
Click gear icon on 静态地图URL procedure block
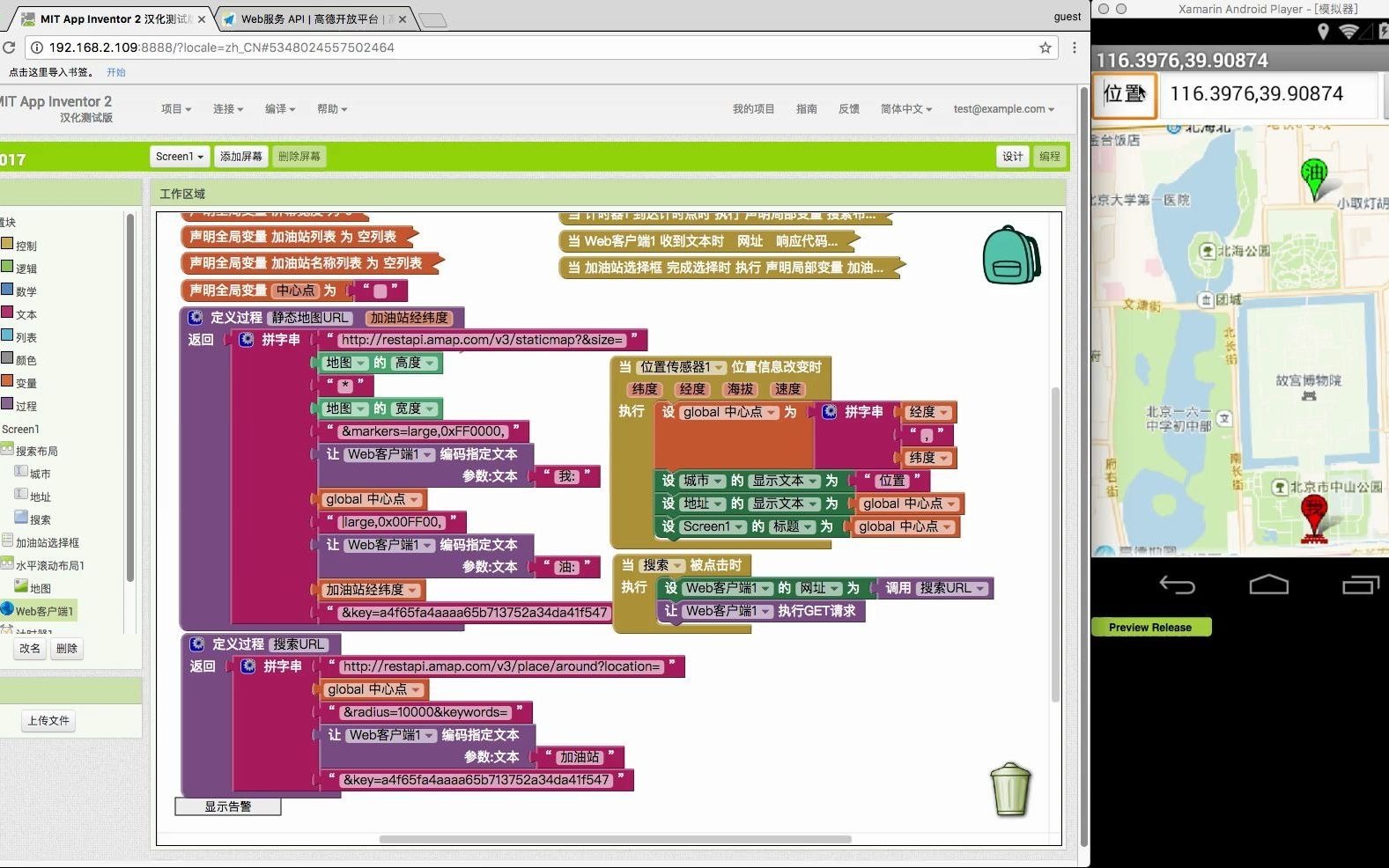196,317
